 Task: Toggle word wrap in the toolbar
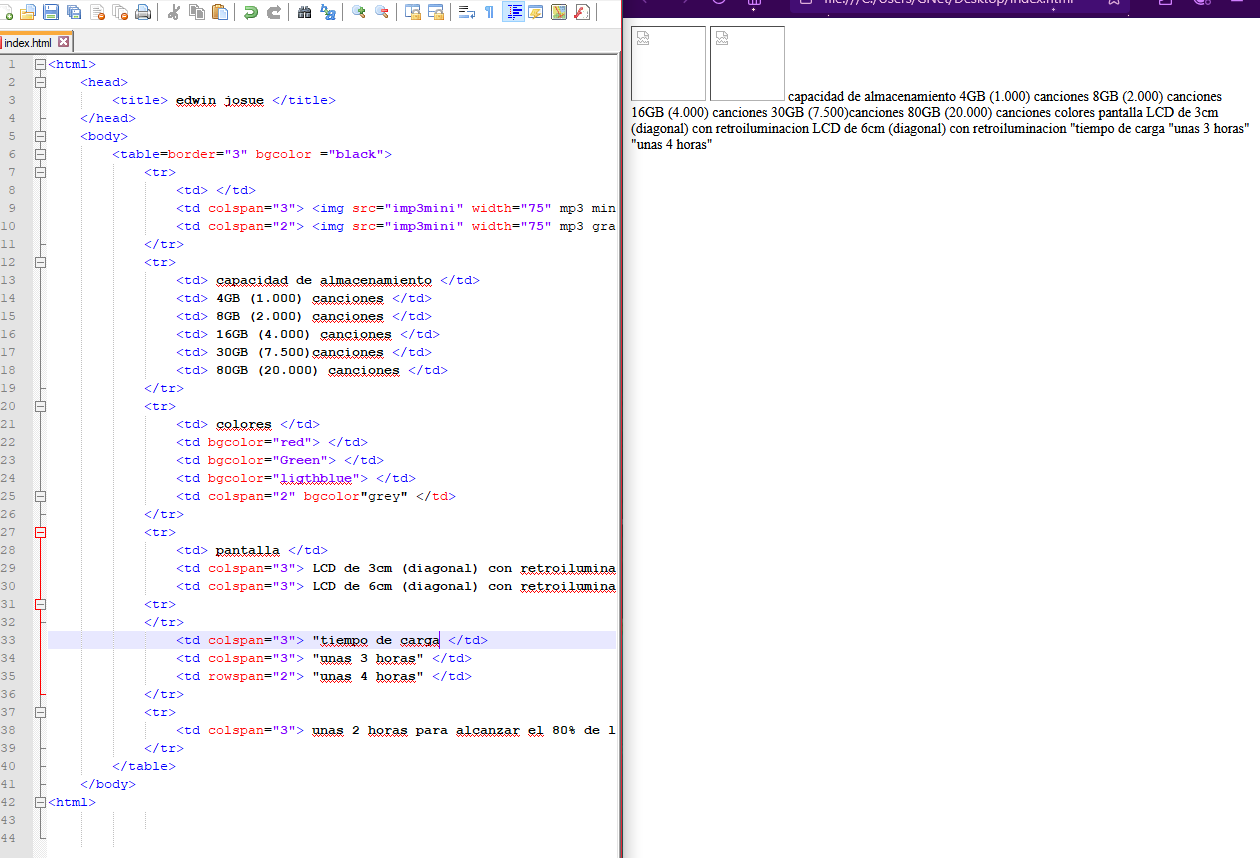tap(466, 13)
